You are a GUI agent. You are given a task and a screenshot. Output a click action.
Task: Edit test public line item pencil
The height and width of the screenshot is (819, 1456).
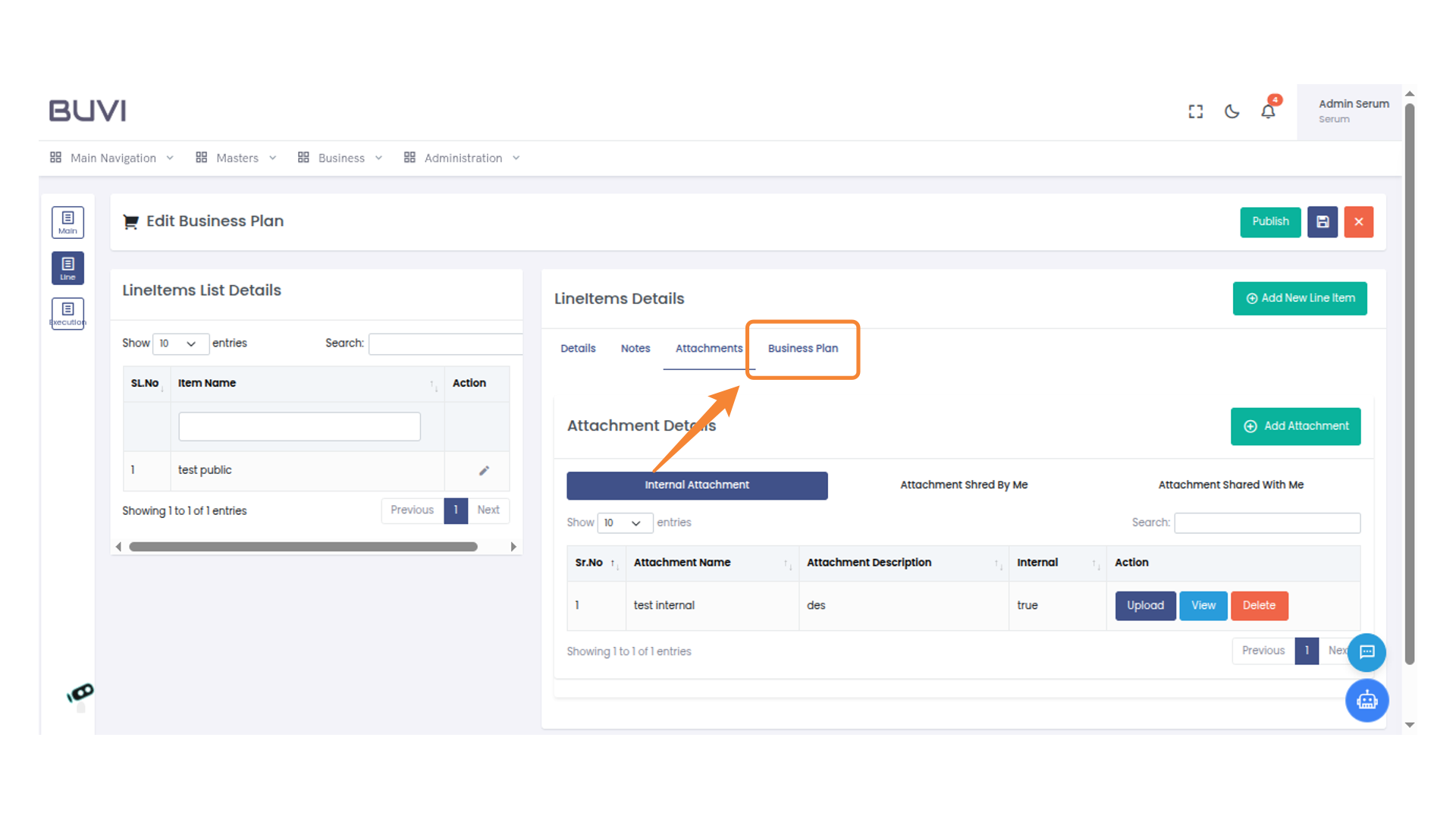click(x=484, y=470)
